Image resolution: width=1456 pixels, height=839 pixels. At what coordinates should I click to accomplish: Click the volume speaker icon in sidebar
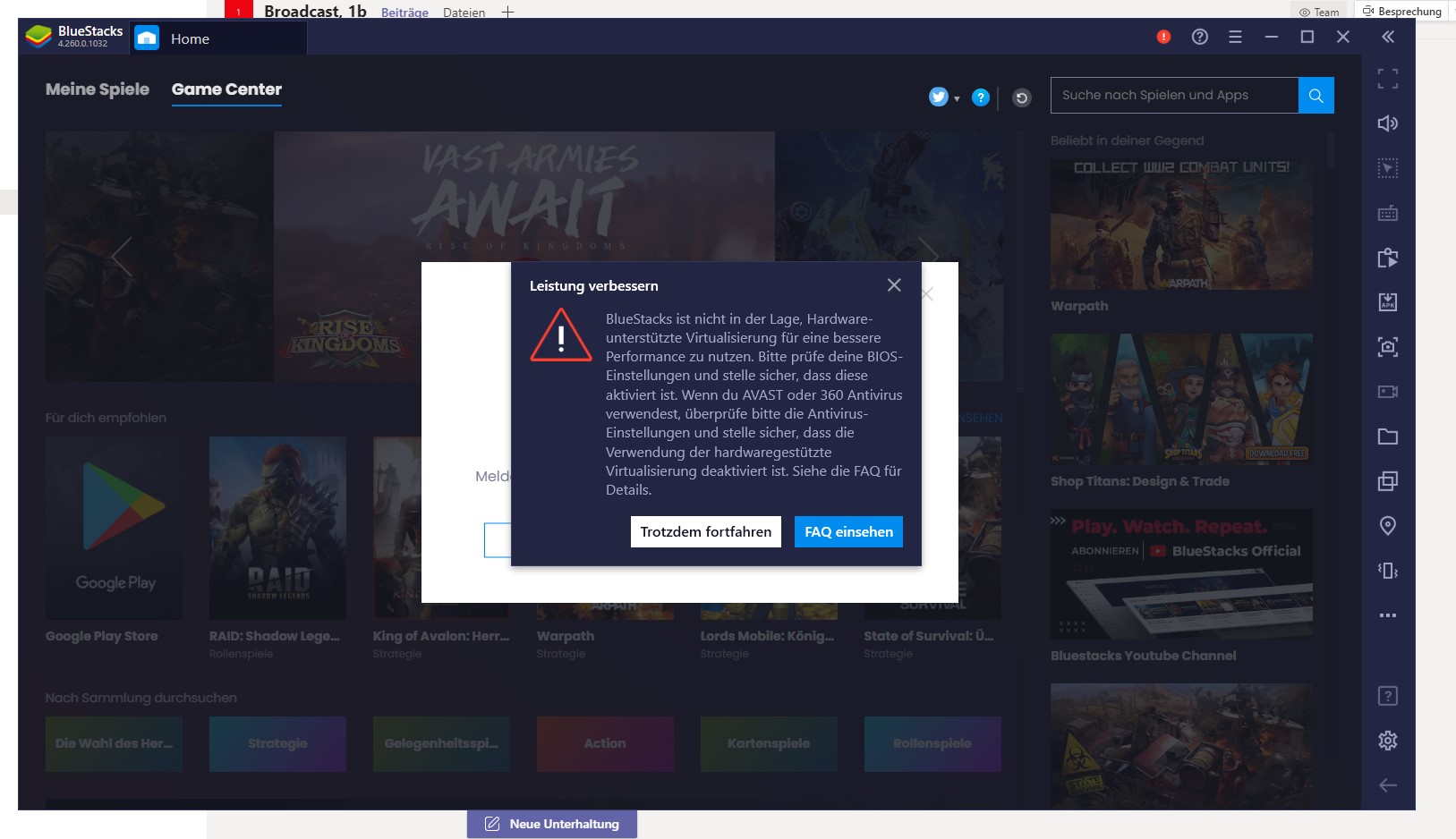tap(1387, 123)
